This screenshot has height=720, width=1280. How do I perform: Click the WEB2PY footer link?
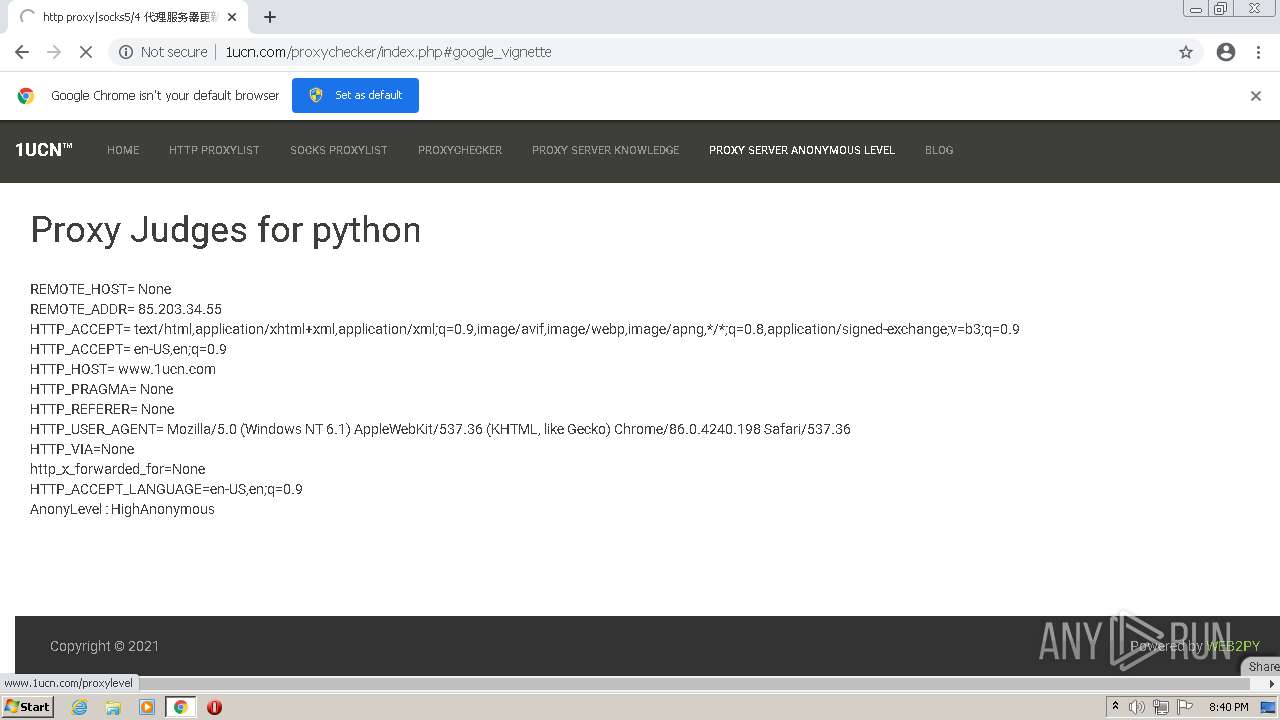pyautogui.click(x=1233, y=646)
